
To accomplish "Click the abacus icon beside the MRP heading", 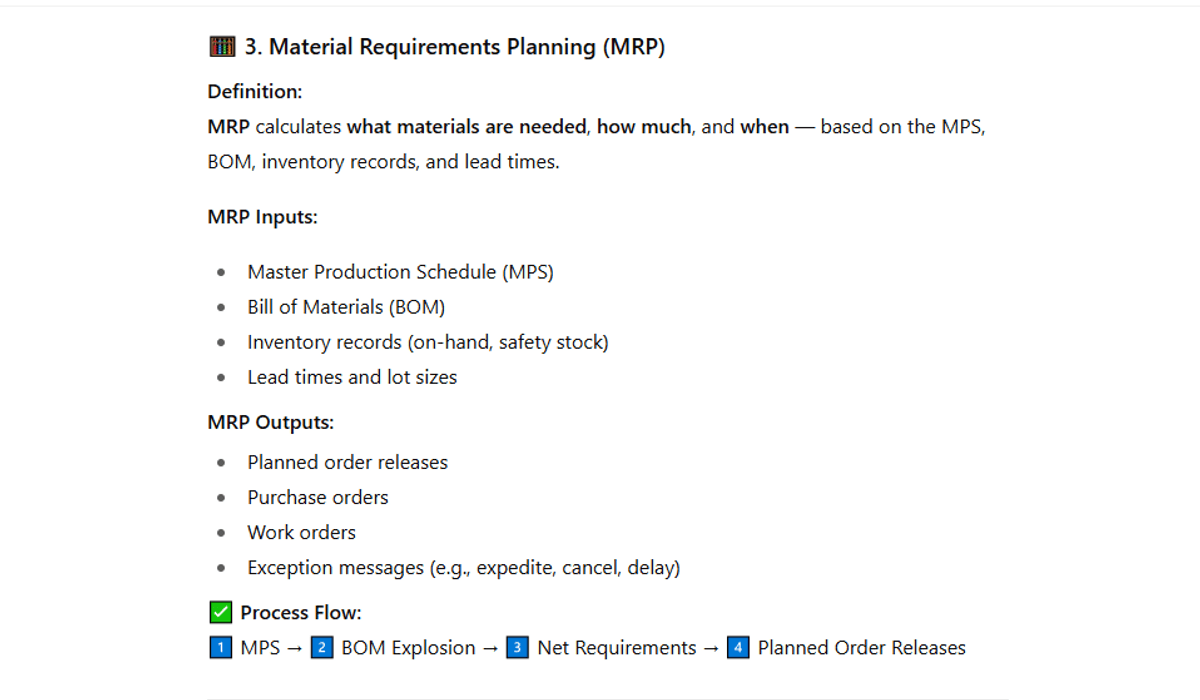I will 221,47.
